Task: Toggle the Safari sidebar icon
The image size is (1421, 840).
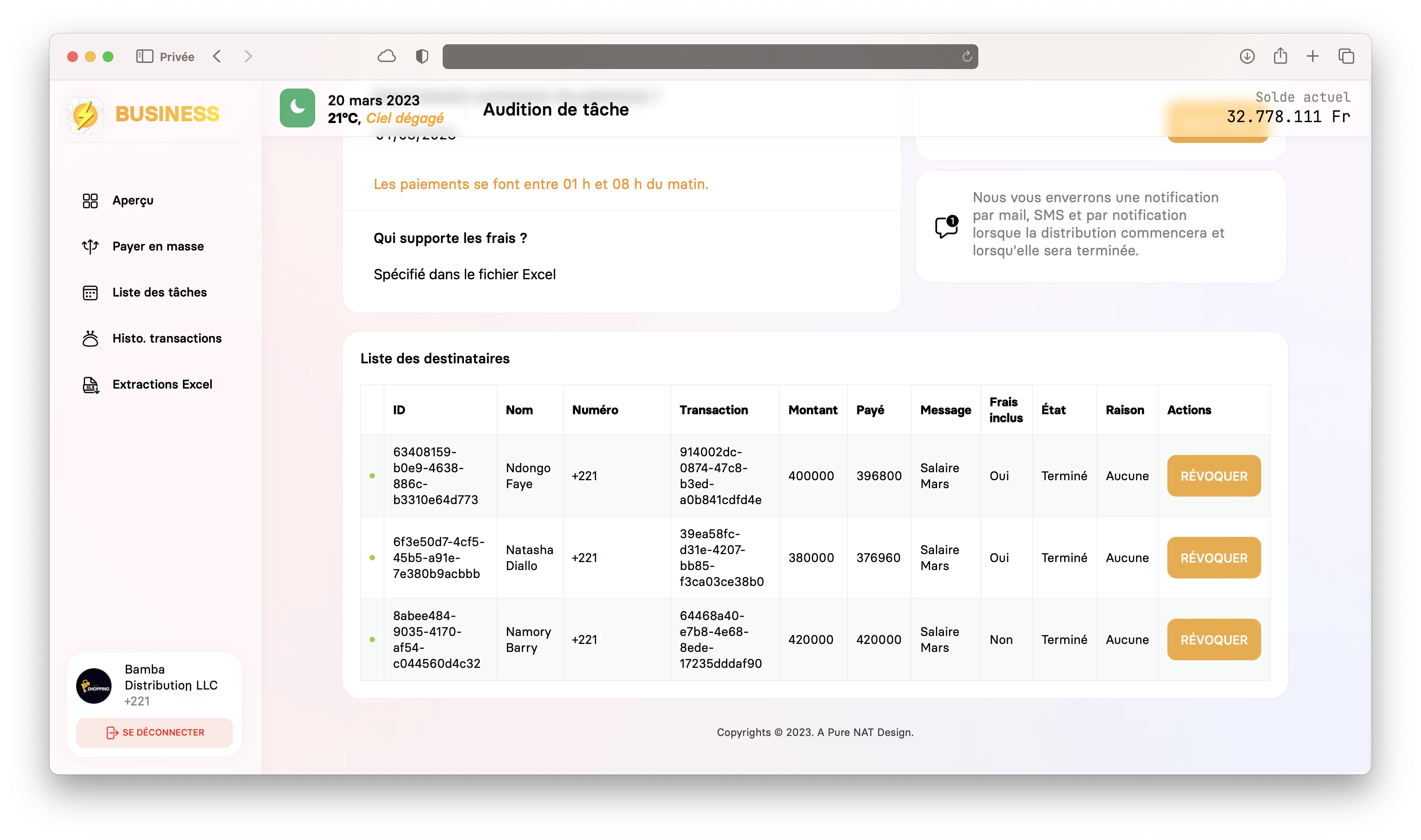Action: click(x=144, y=56)
